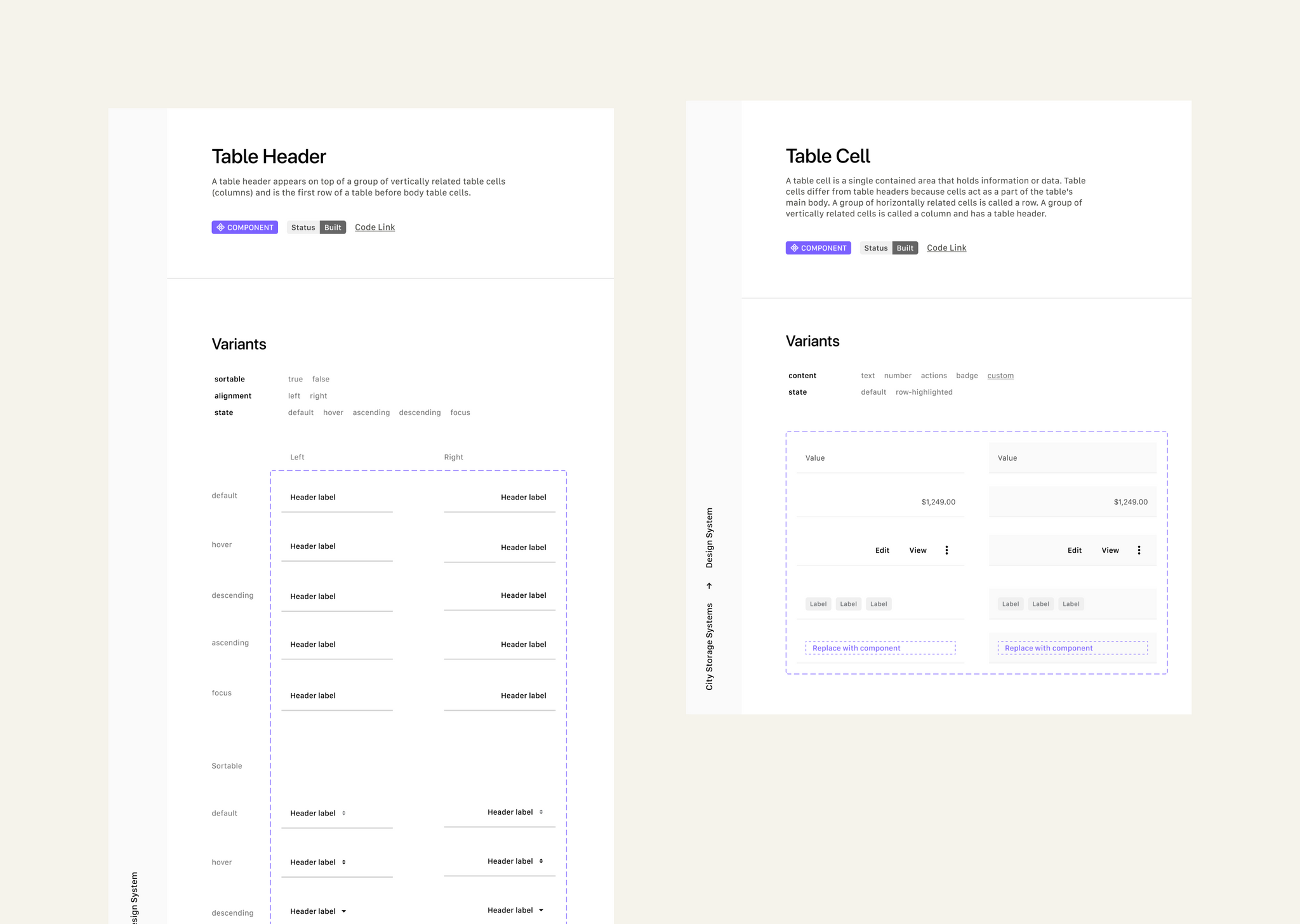The height and width of the screenshot is (924, 1300).
Task: Click sort icon on right-aligned sortable hover header
Action: coord(541,861)
